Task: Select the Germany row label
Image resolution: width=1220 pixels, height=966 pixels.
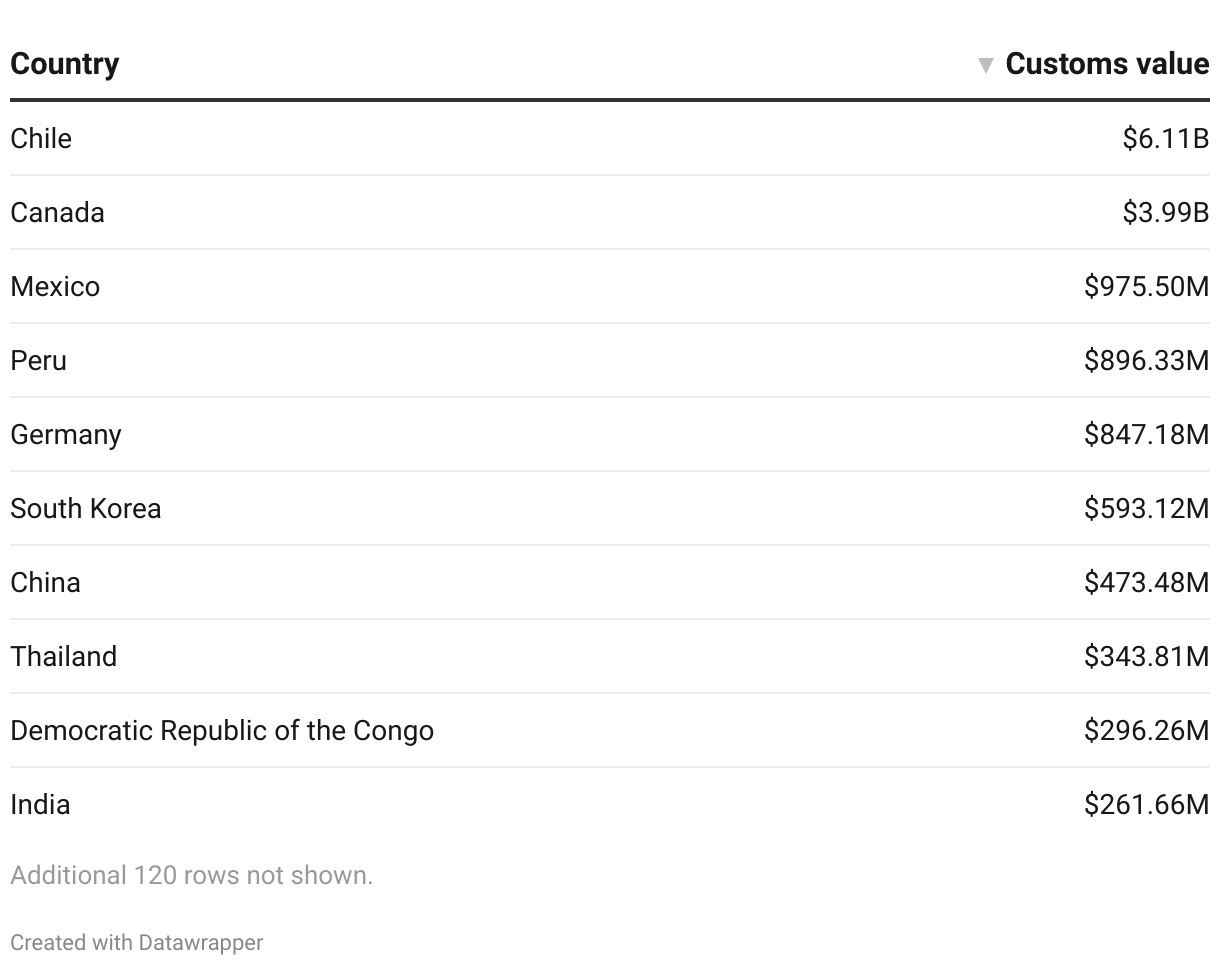Action: pyautogui.click(x=66, y=434)
